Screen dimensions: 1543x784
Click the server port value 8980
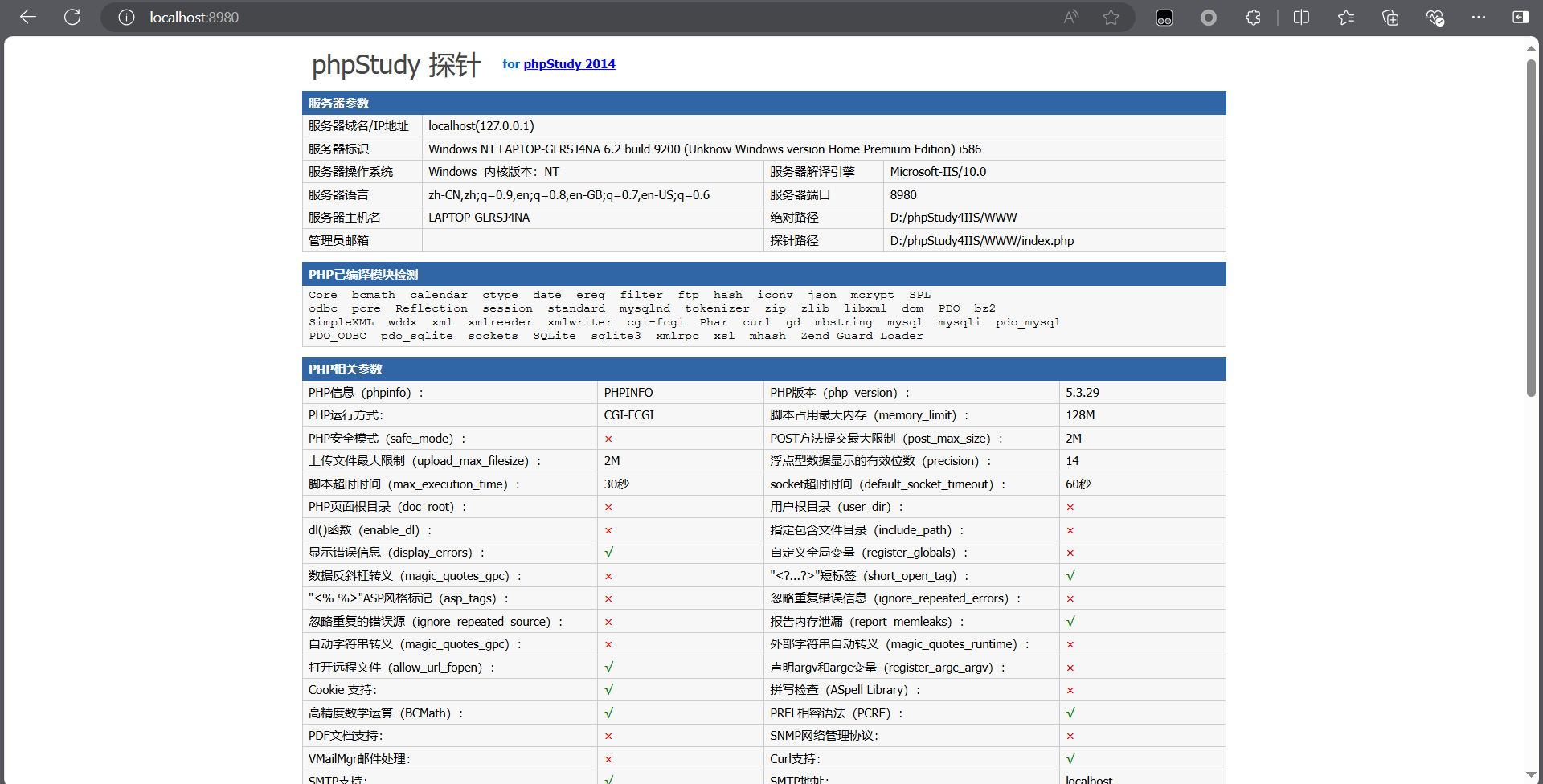click(903, 194)
